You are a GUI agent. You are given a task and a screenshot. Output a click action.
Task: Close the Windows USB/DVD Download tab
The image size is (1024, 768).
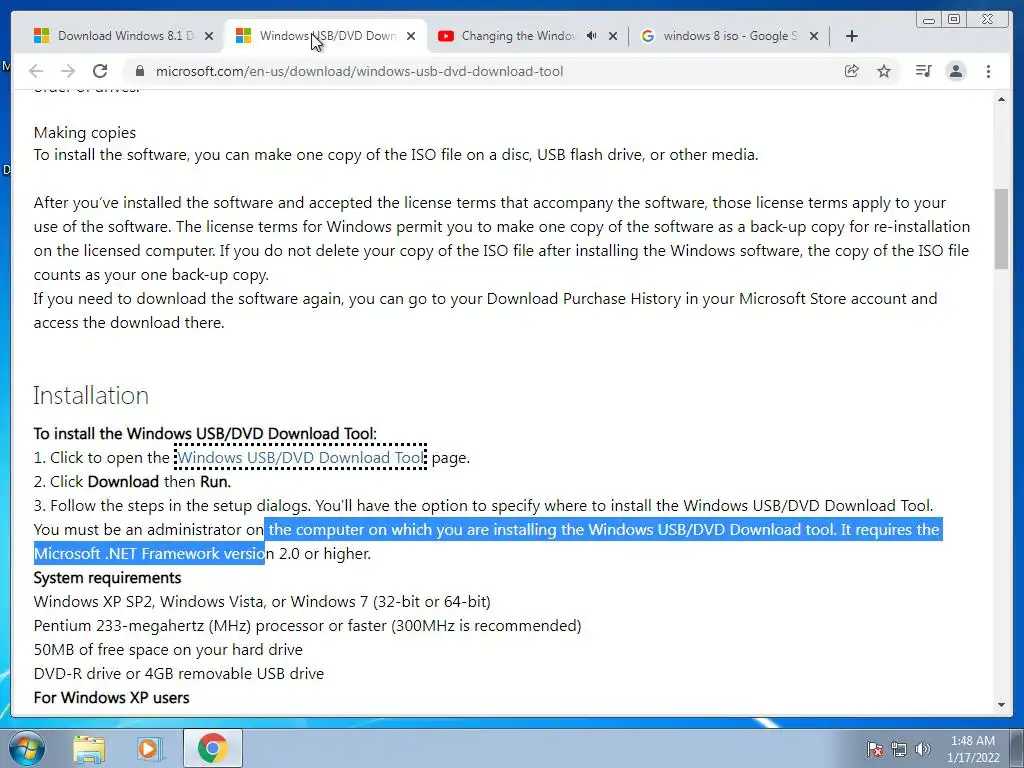click(411, 36)
